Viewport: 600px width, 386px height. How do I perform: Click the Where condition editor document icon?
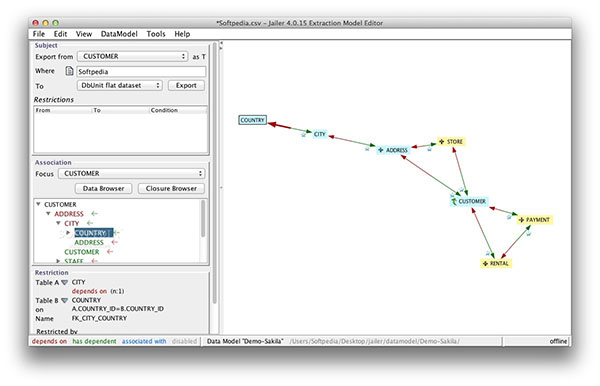[x=69, y=71]
